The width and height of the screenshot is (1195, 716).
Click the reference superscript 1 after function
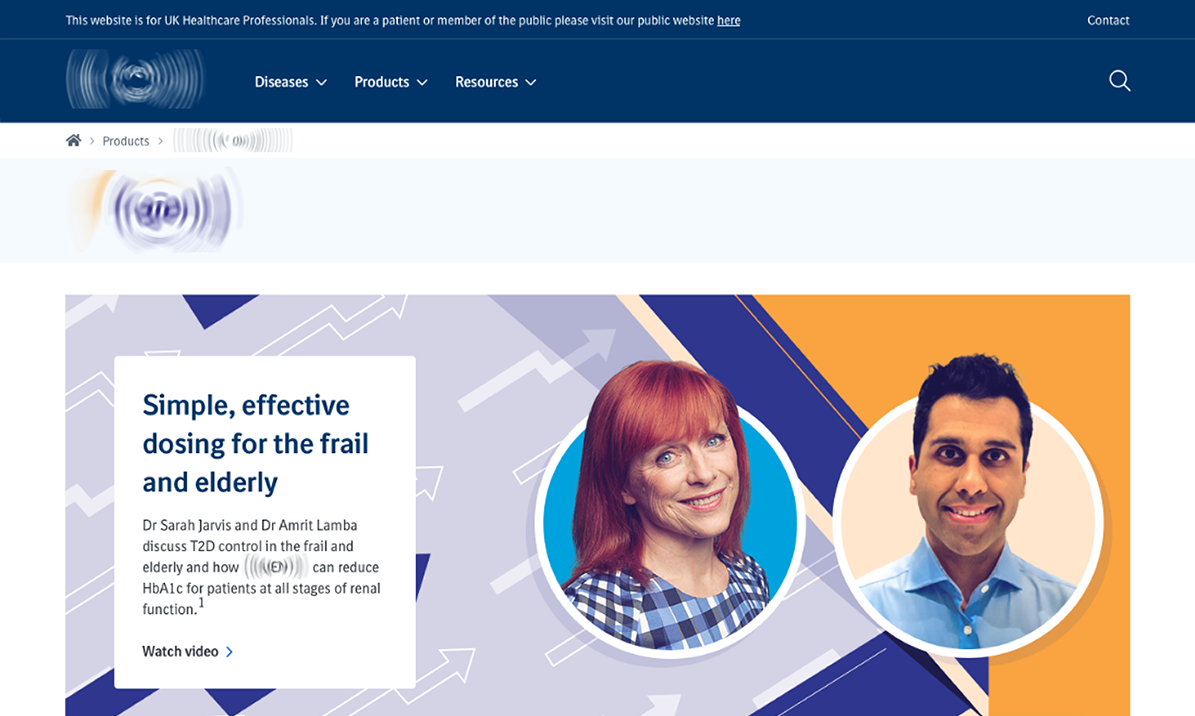(201, 603)
